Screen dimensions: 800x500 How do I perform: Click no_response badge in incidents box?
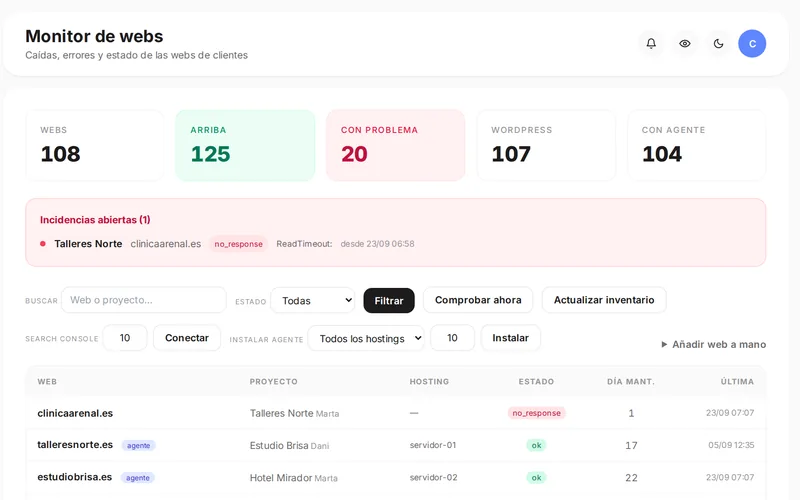pos(238,244)
